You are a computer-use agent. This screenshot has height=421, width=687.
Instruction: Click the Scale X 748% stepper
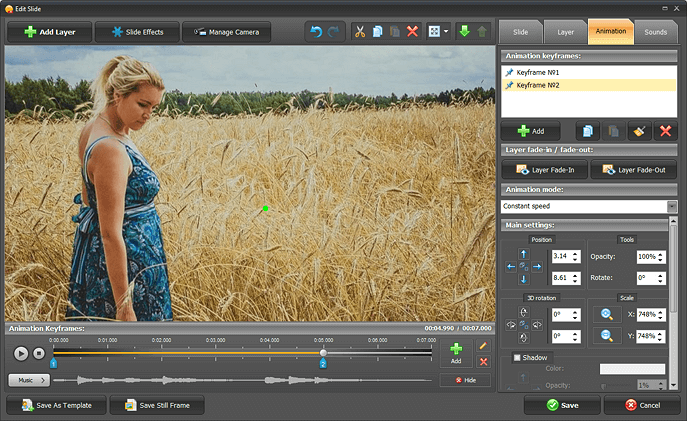(x=660, y=315)
